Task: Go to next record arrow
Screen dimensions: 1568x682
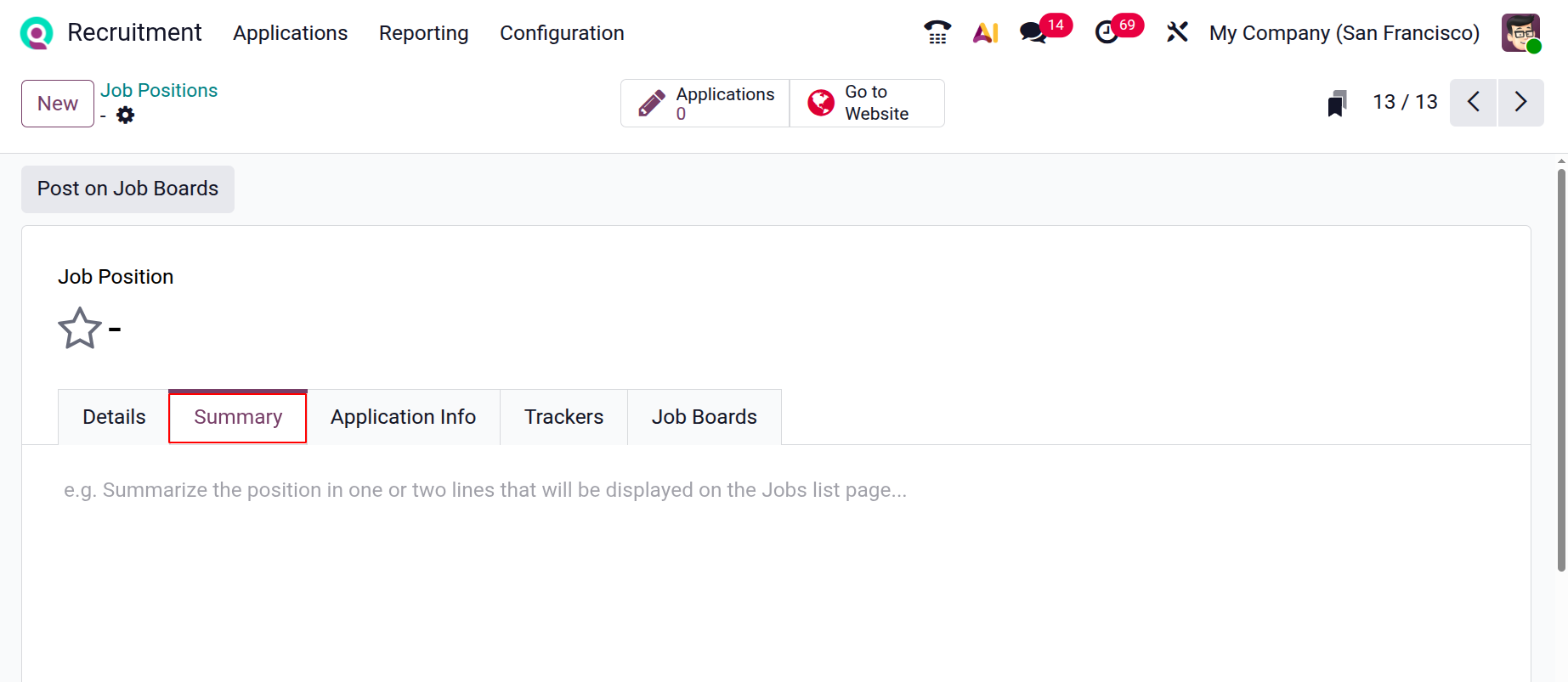Action: [1520, 103]
